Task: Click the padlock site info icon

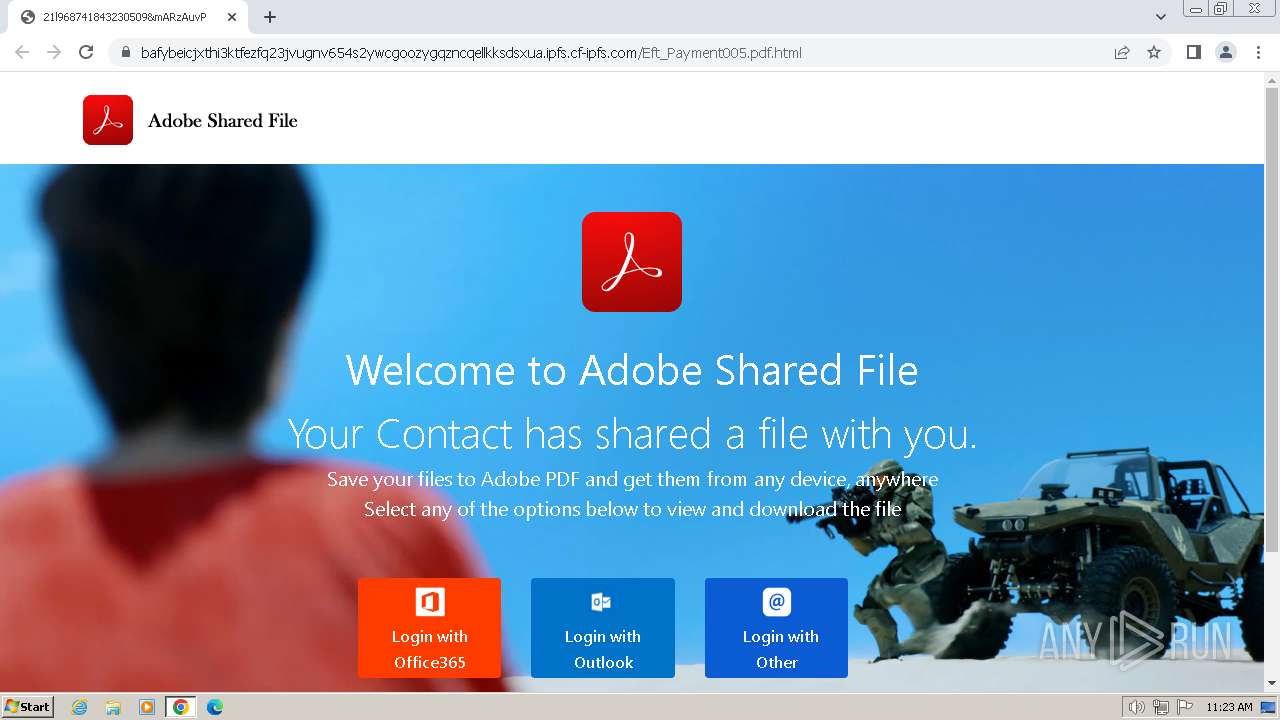Action: [x=125, y=53]
